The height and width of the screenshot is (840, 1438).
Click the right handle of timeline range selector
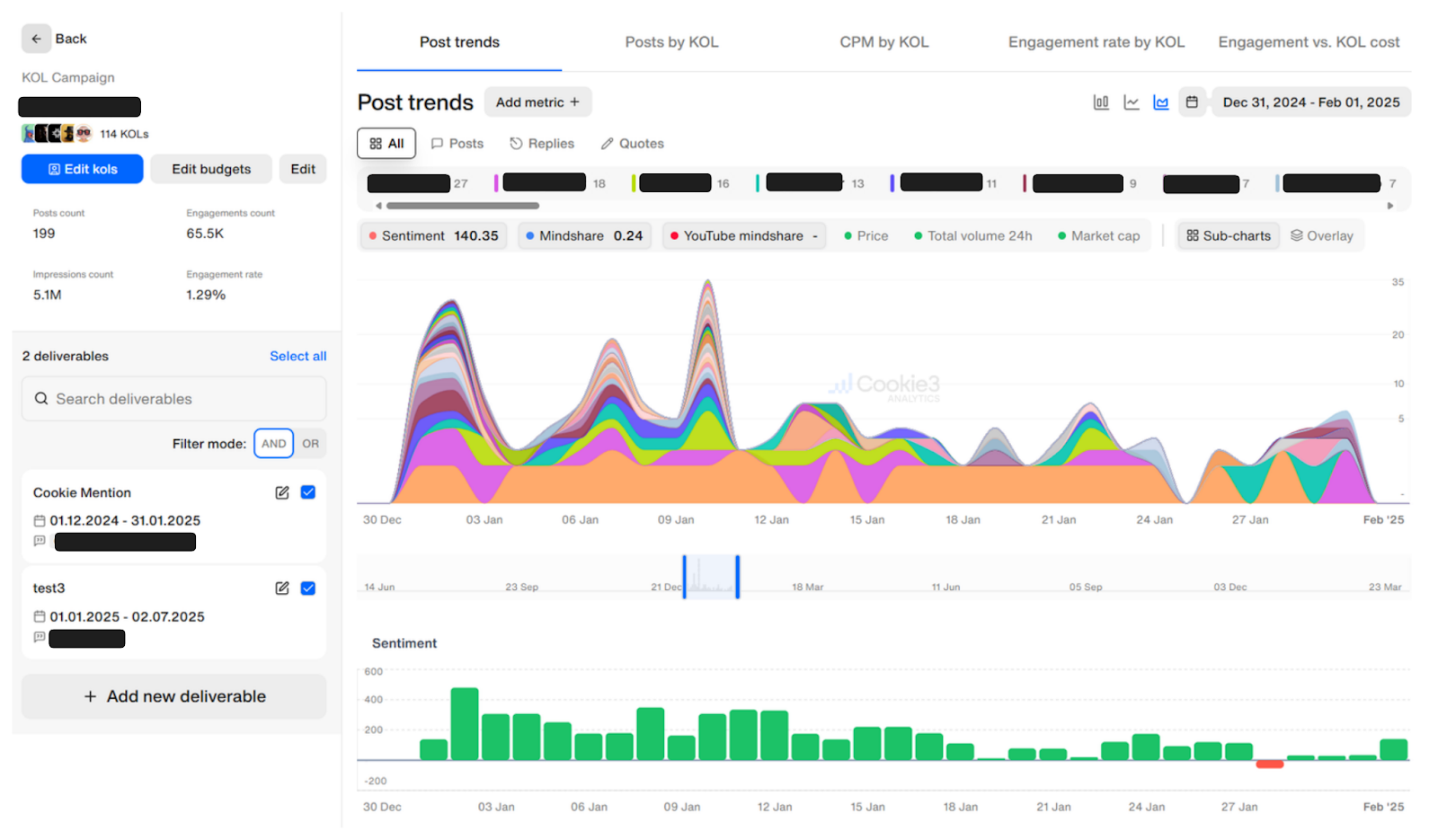coord(738,577)
